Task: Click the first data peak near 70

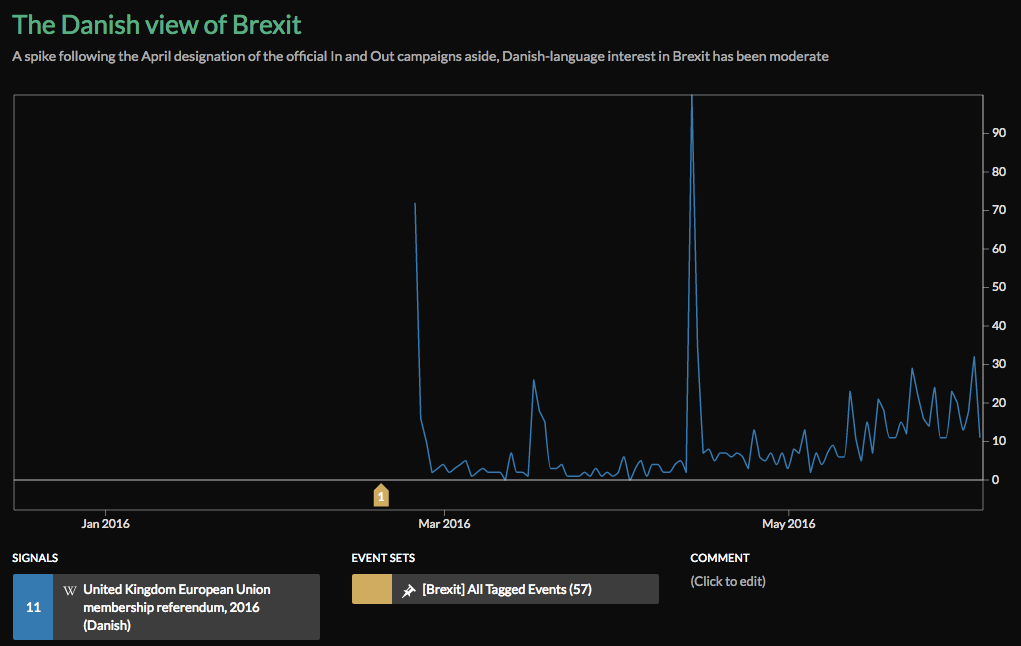Action: point(415,204)
